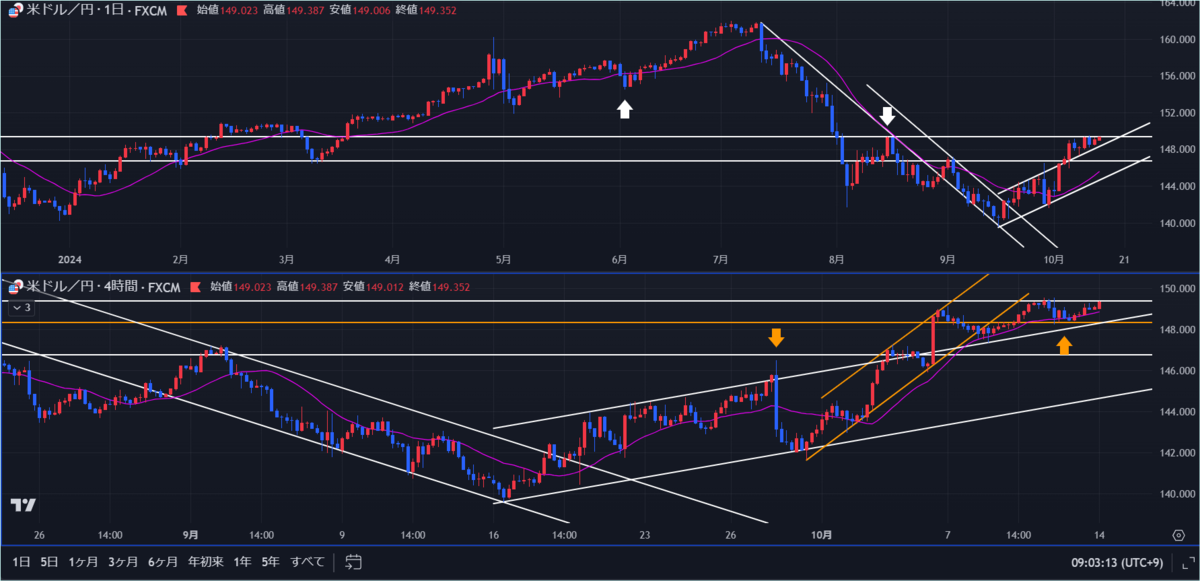The image size is (1200, 581).
Task: Select the orange horizontal price line
Action: point(500,323)
